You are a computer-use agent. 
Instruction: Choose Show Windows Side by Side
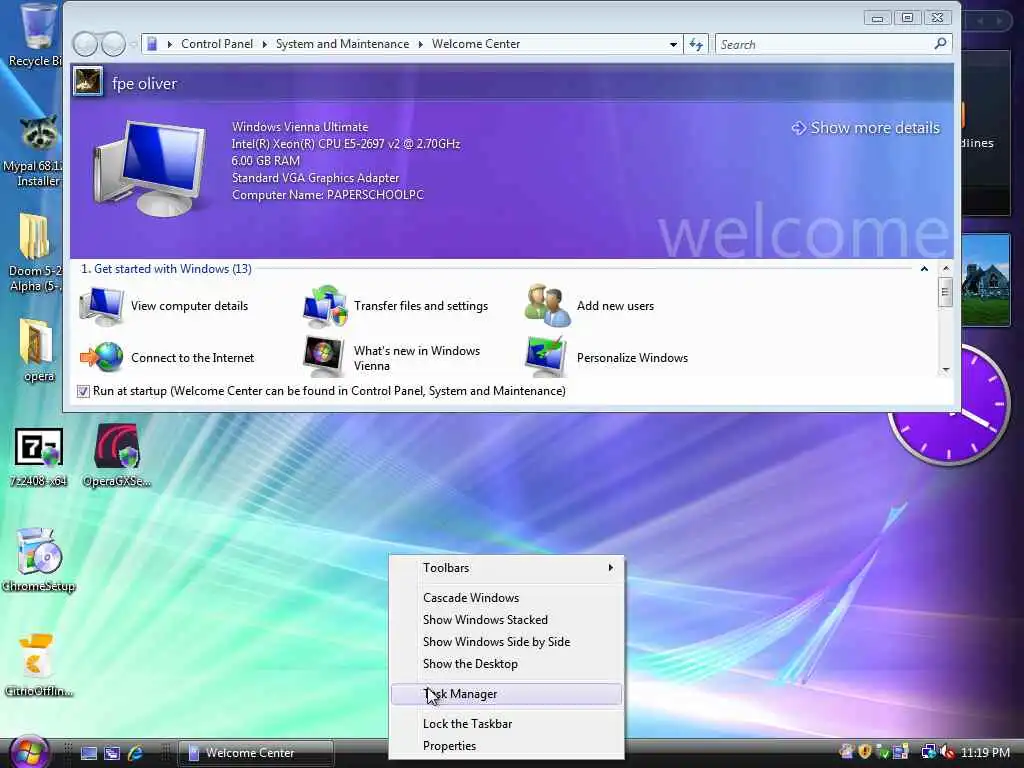(506, 642)
